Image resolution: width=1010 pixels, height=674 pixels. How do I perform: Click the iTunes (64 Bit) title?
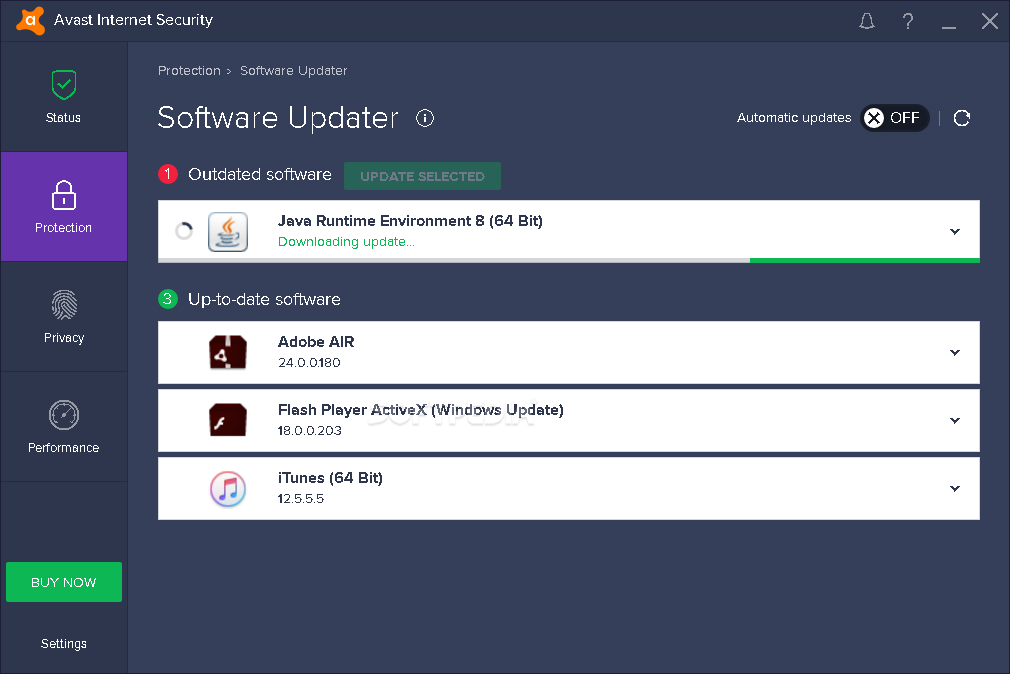[330, 478]
